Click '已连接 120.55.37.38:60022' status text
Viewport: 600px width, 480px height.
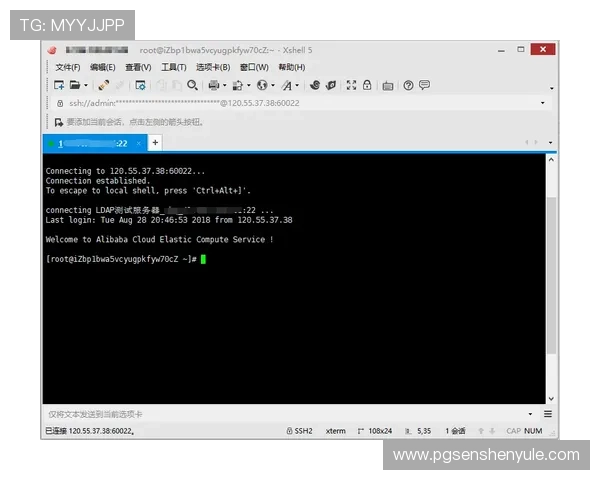[x=90, y=431]
